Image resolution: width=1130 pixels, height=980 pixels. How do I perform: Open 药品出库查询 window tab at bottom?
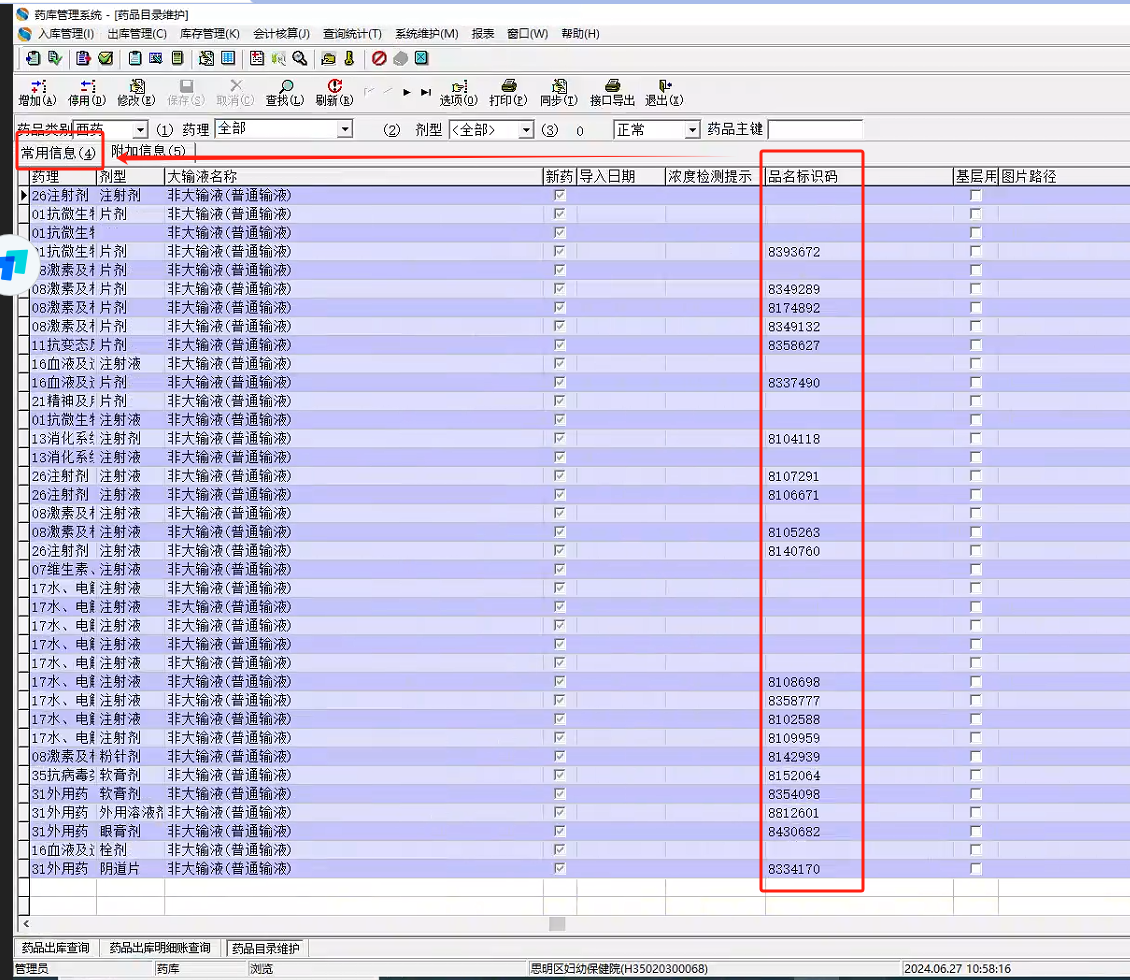coord(58,948)
